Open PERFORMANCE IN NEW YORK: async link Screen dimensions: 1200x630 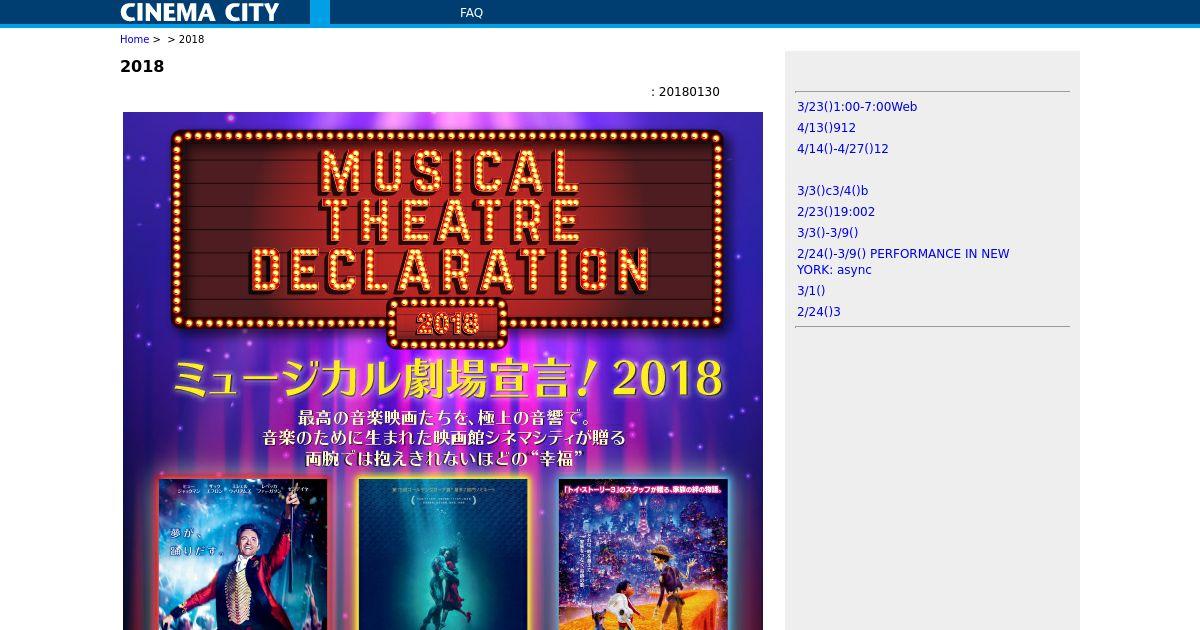(903, 262)
